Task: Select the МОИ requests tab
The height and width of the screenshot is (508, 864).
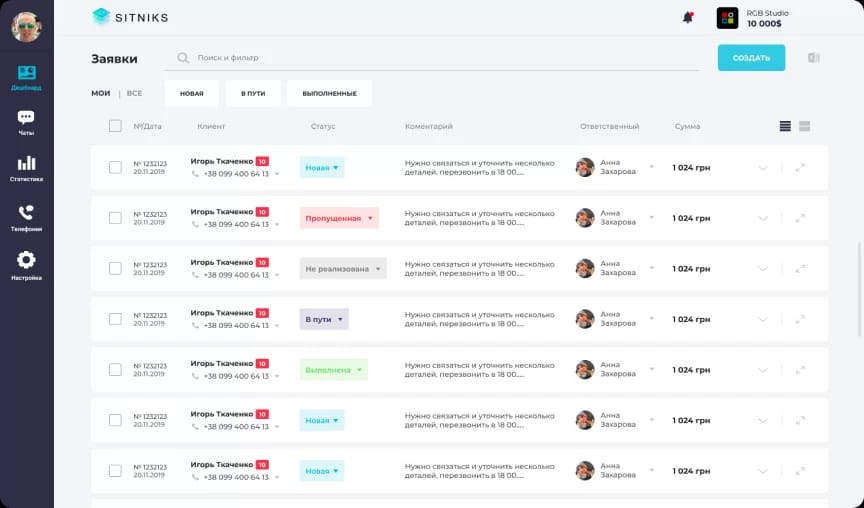Action: [x=101, y=93]
